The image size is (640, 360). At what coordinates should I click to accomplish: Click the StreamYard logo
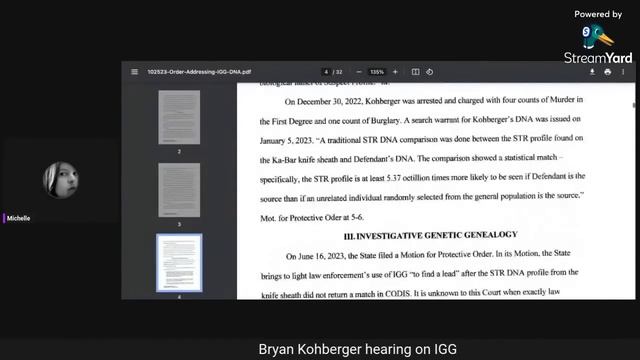[x=598, y=44]
